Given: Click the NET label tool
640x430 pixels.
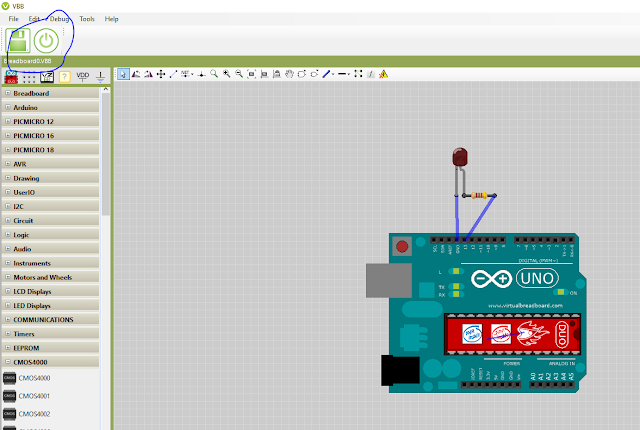Looking at the screenshot, I should pos(185,74).
